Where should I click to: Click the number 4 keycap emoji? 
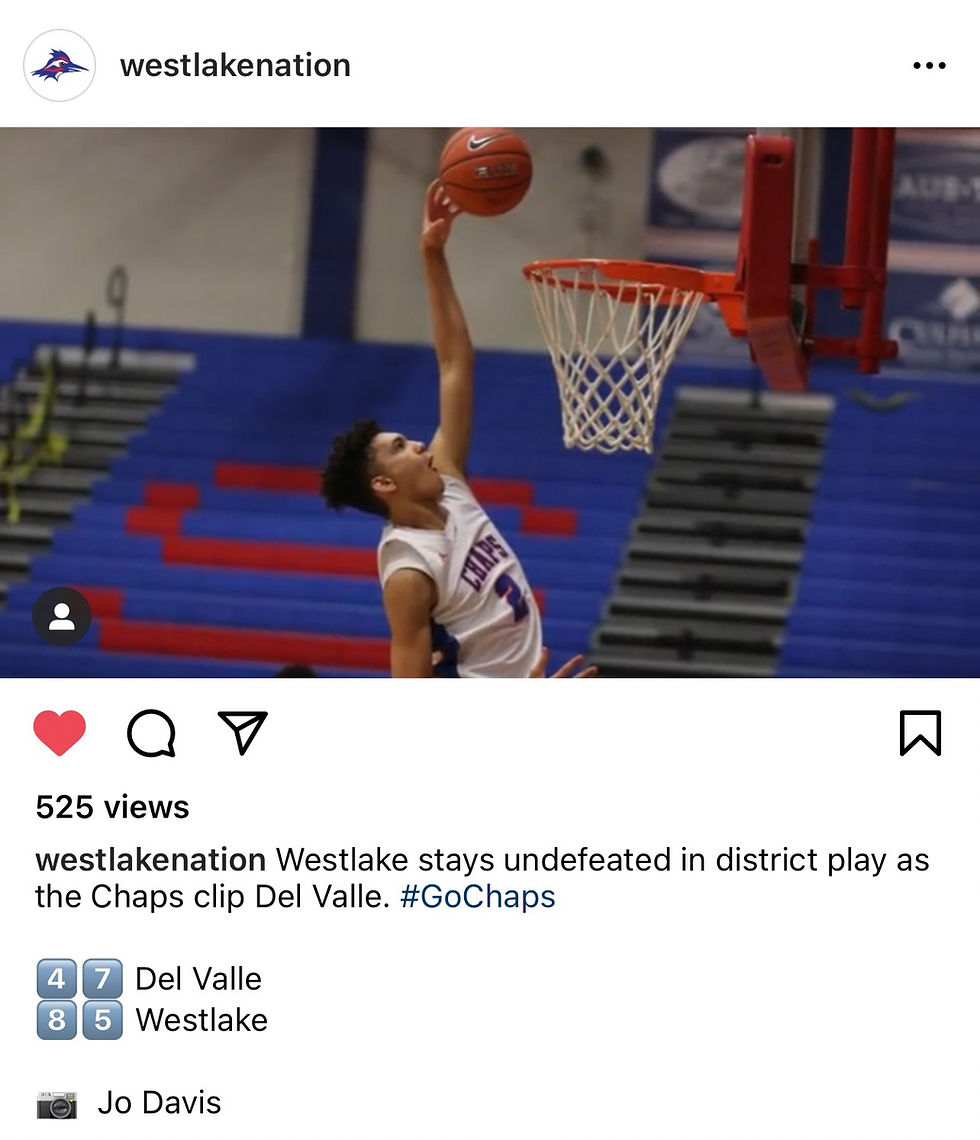pyautogui.click(x=57, y=979)
